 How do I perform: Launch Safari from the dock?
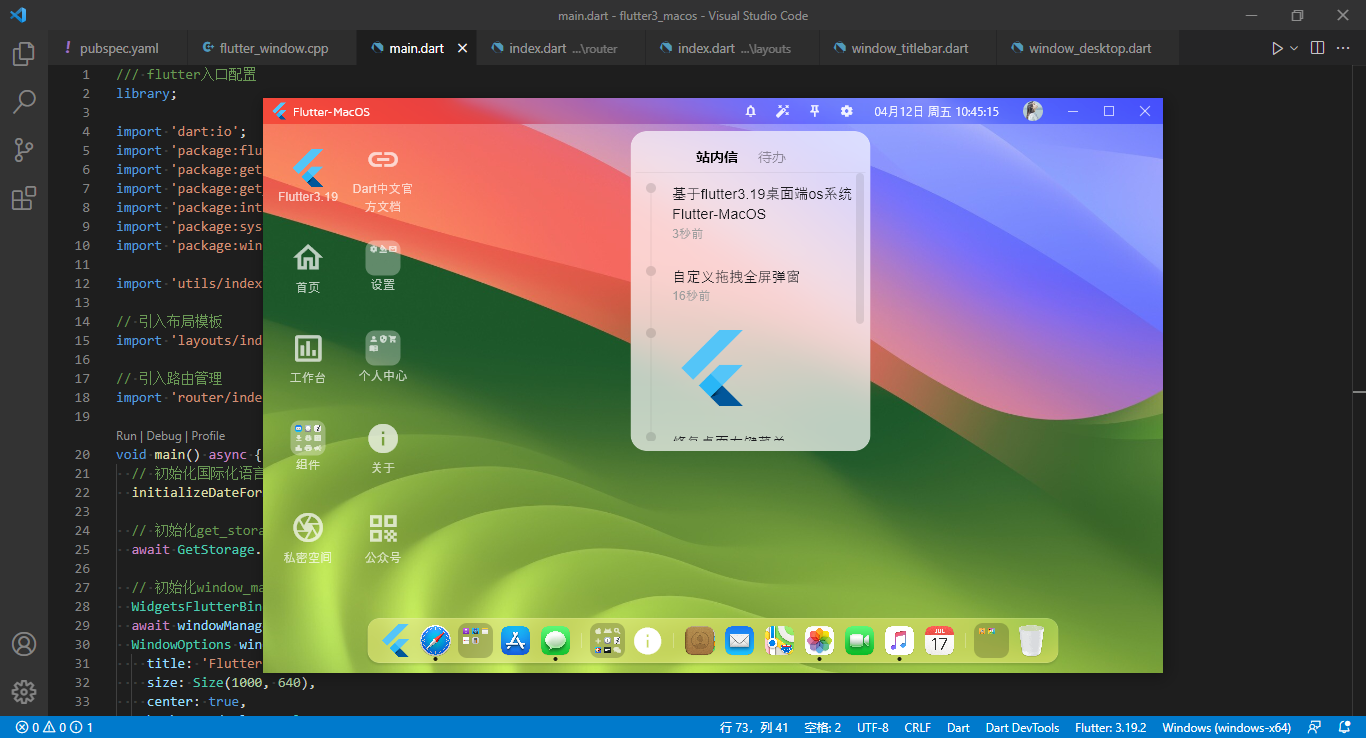tap(435, 641)
